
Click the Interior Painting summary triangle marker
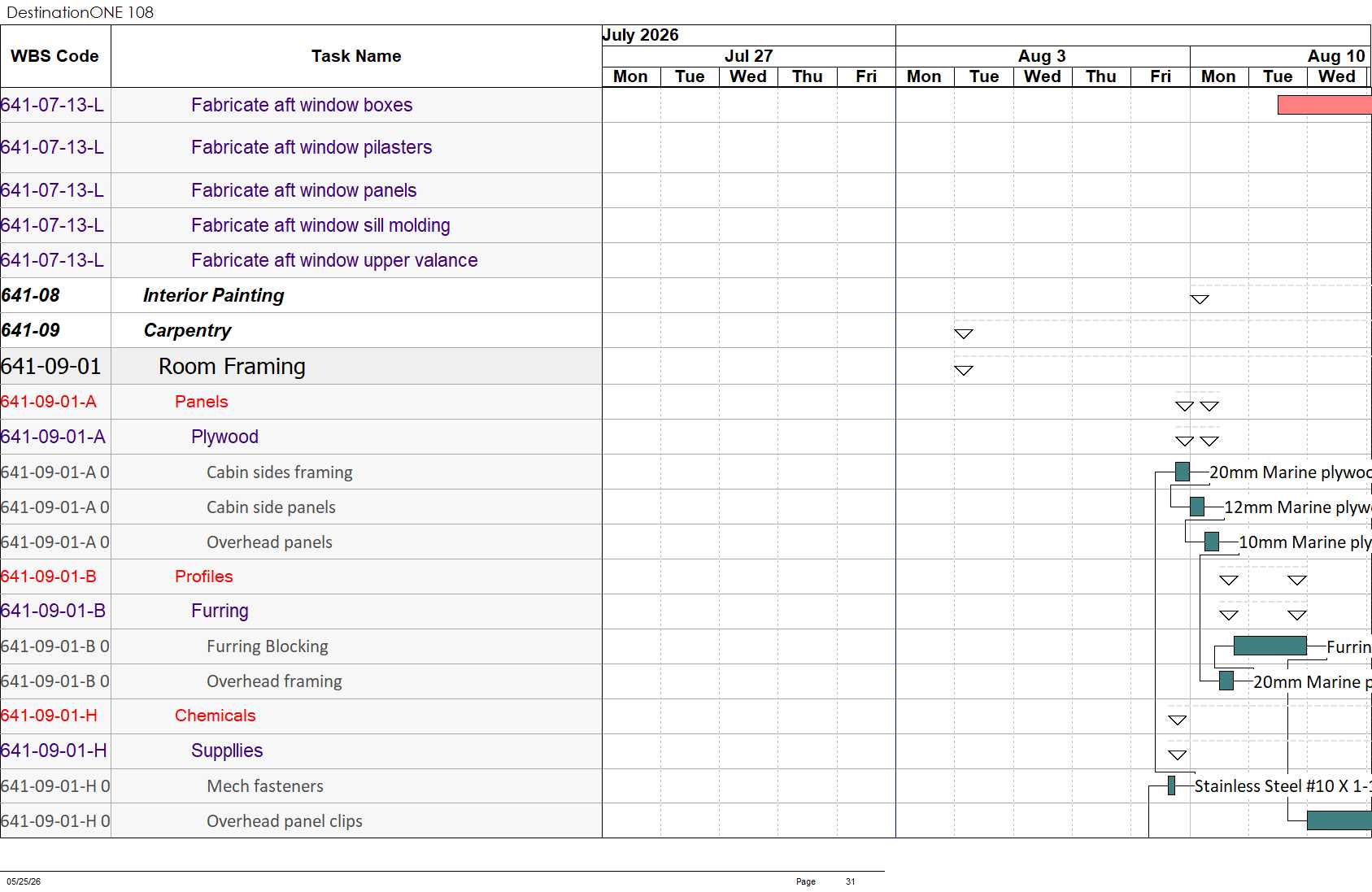point(1200,299)
